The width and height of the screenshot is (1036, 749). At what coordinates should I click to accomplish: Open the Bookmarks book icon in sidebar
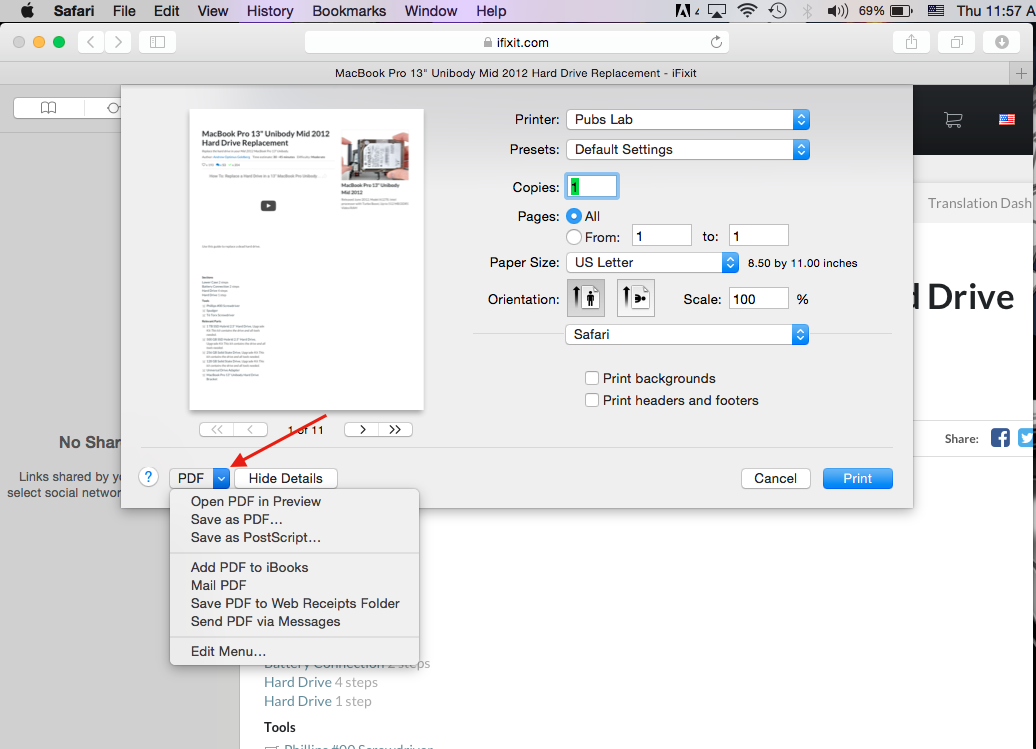(48, 108)
